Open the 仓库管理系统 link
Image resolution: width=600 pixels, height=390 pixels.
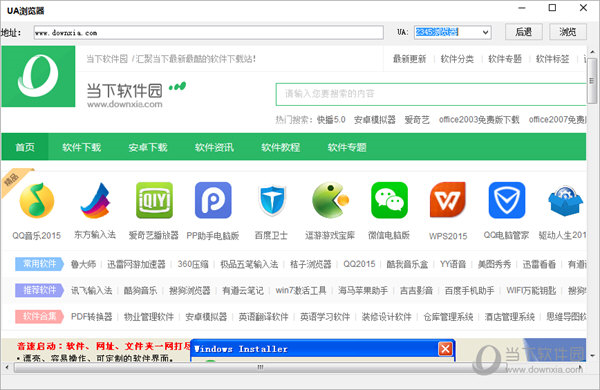448,317
